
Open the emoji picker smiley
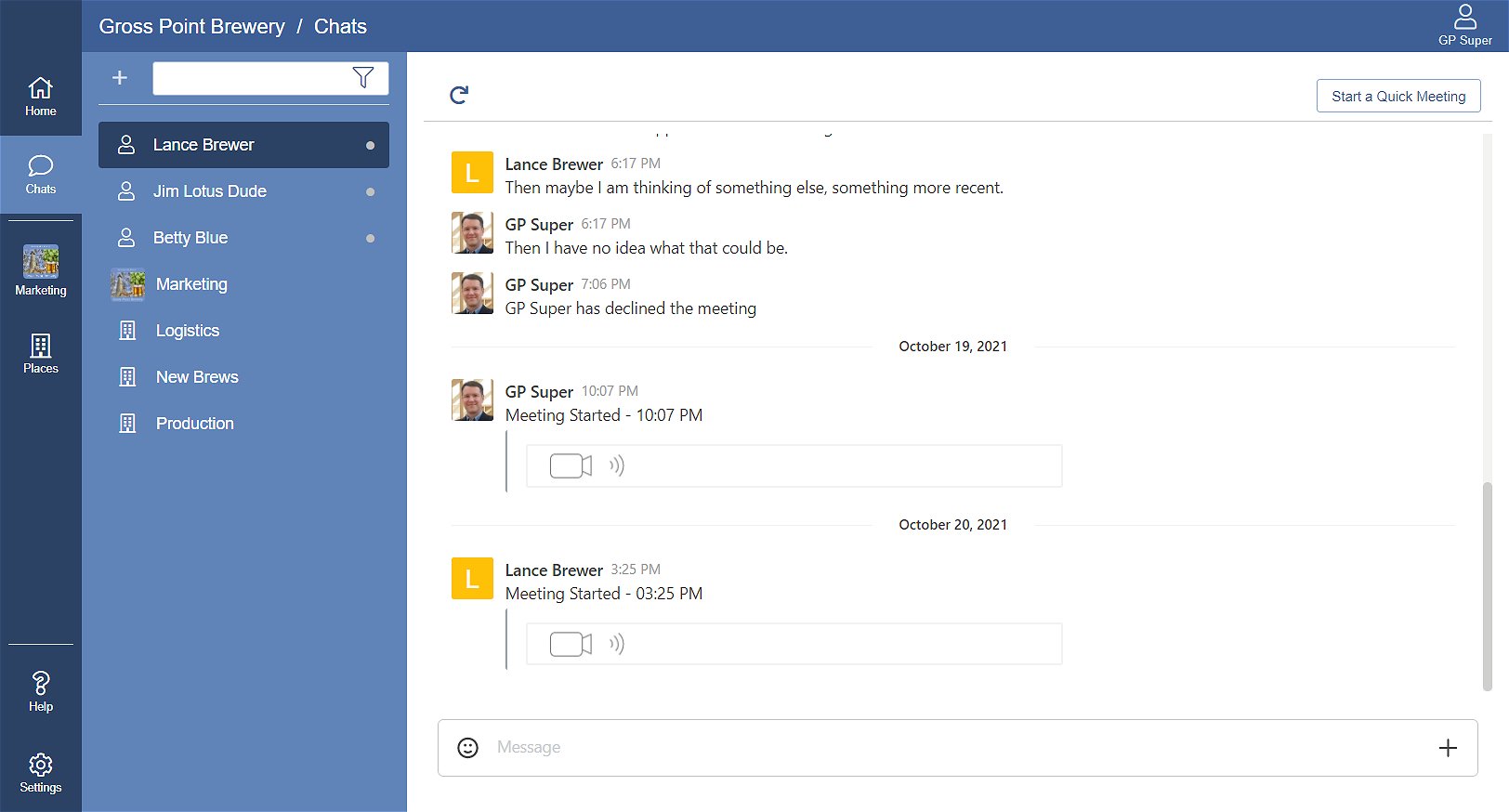pyautogui.click(x=468, y=748)
